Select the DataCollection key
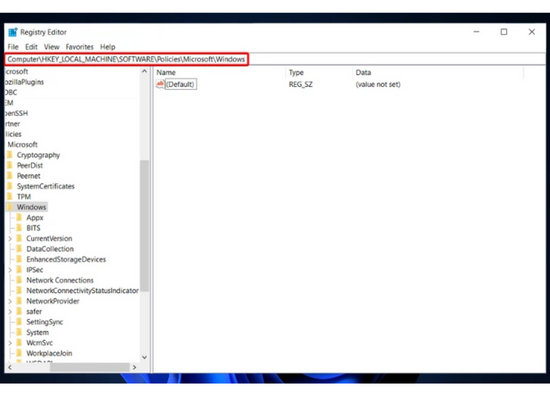Viewport: 550px width, 400px height. click(x=50, y=249)
